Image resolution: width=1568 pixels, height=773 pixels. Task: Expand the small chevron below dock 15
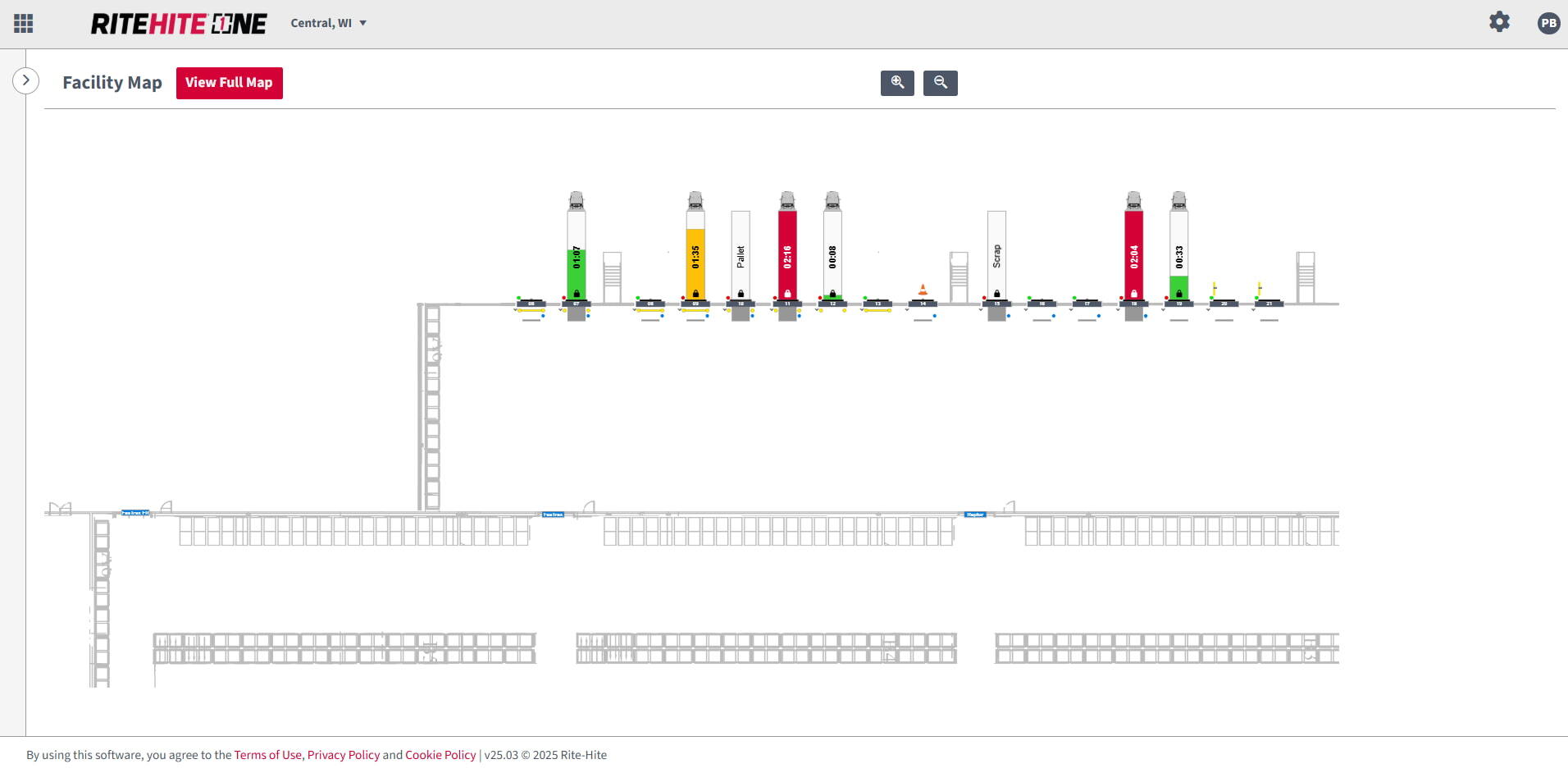982,310
